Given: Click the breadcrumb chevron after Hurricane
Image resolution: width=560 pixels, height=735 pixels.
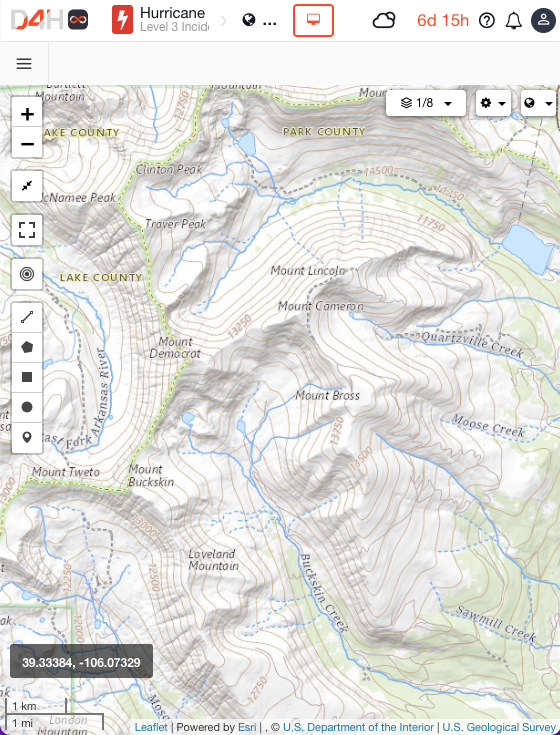Looking at the screenshot, I should click(224, 20).
